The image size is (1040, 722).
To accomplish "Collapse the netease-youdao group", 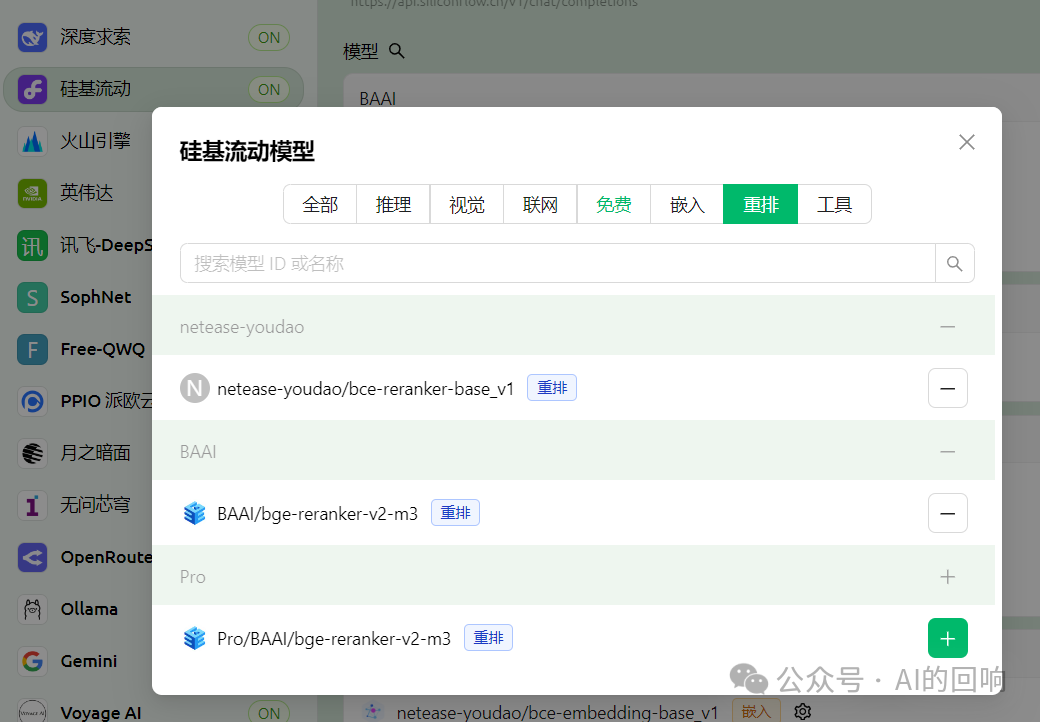I will pos(947,327).
